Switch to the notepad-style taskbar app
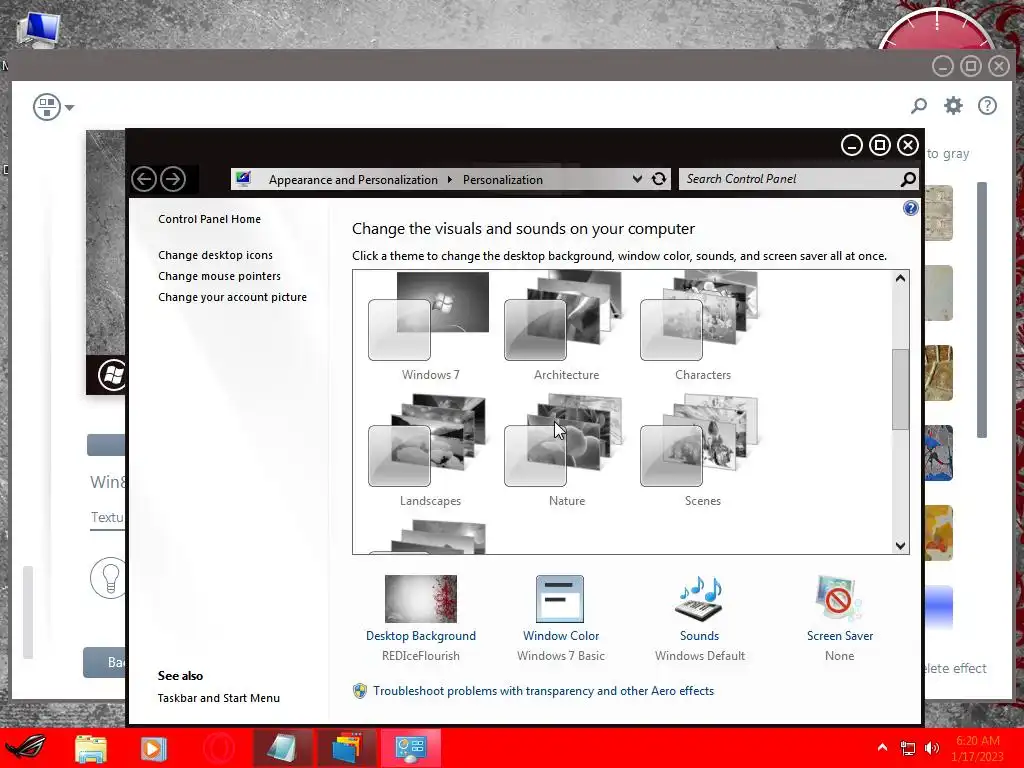 tap(283, 748)
